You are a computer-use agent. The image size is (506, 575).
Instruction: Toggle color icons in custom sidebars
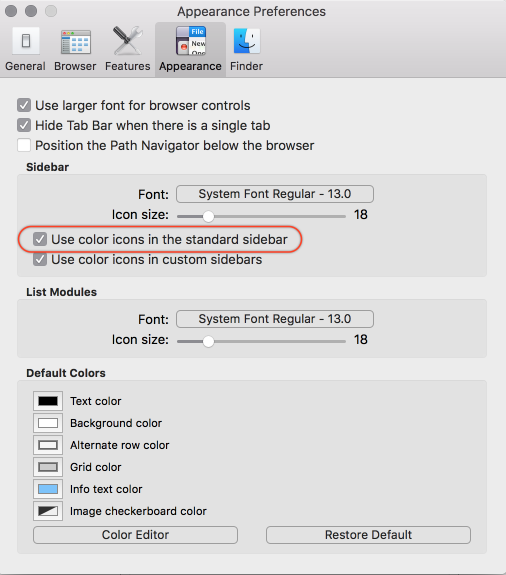pyautogui.click(x=40, y=260)
